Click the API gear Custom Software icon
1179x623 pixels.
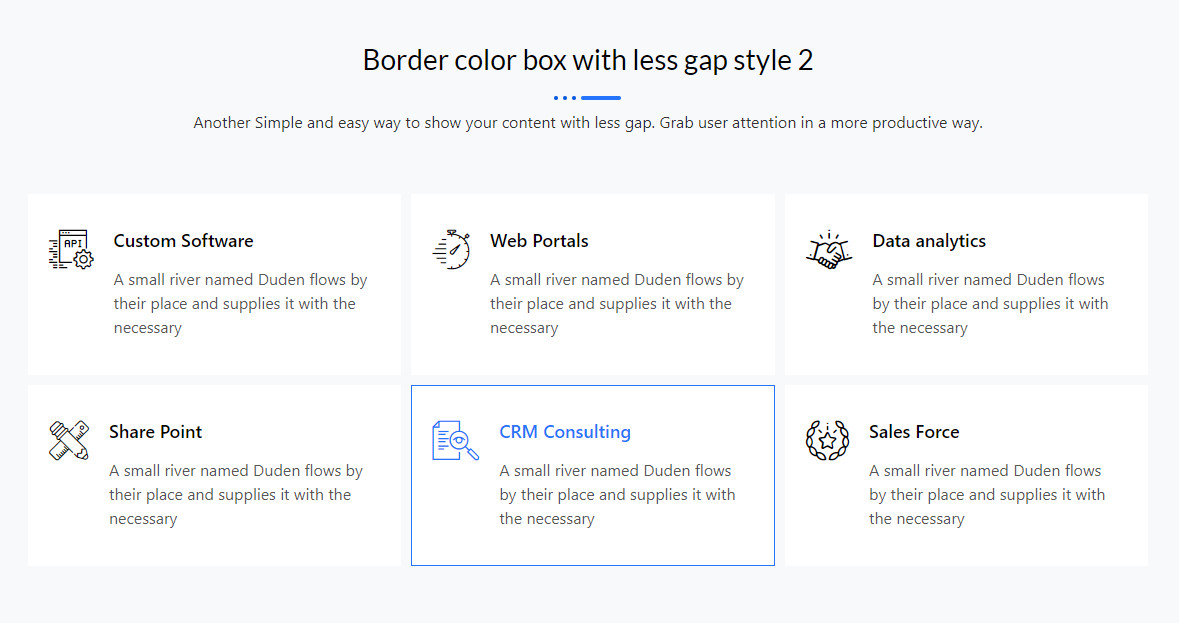click(x=70, y=249)
